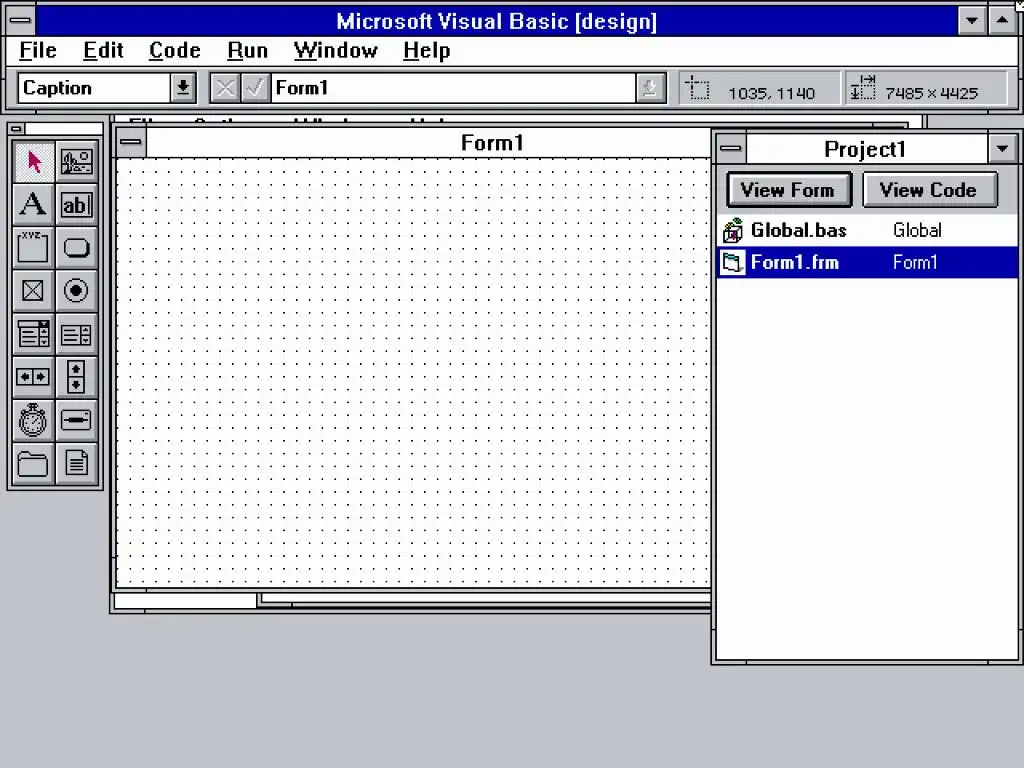Screen dimensions: 1024x768
Task: Click the Form1.frm form icon
Action: [x=733, y=263]
